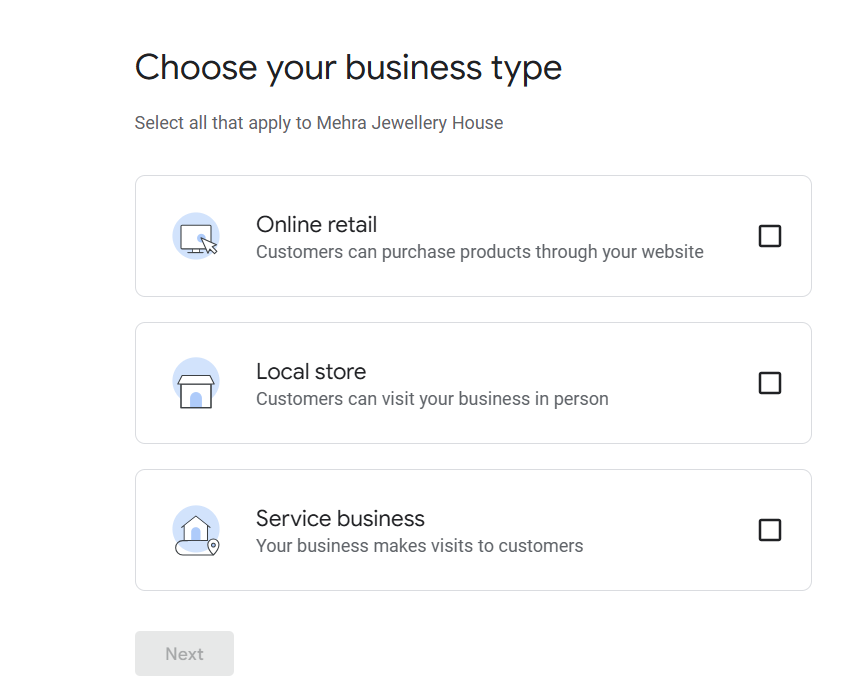Click the map pin on Service business icon

[213, 546]
